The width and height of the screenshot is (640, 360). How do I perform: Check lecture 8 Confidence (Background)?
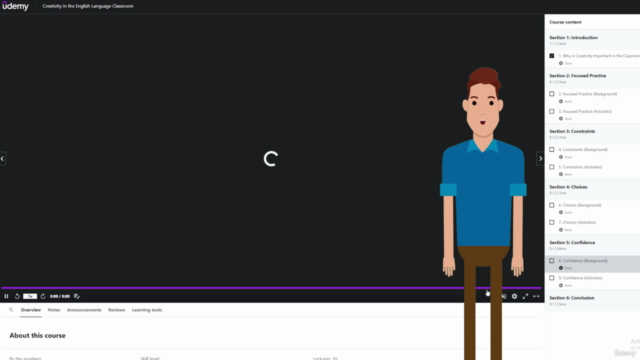coord(552,260)
